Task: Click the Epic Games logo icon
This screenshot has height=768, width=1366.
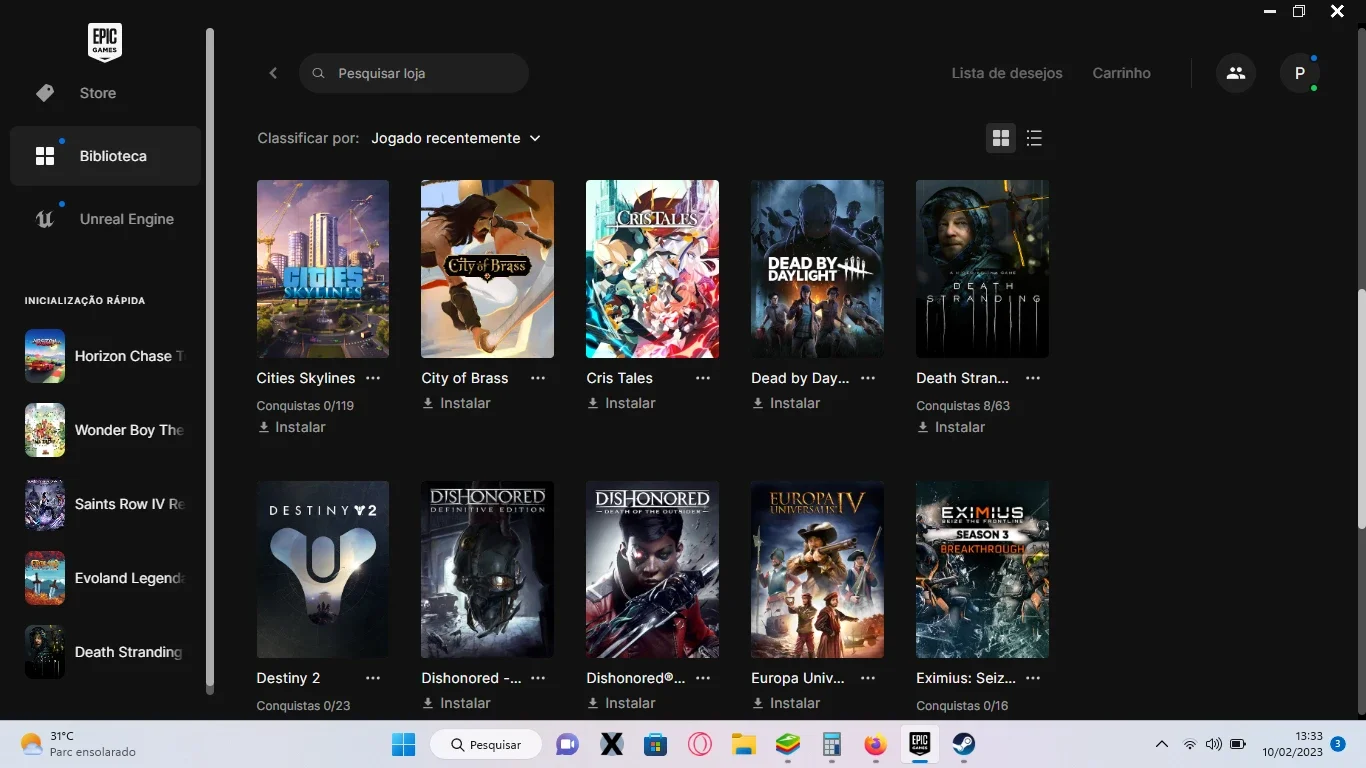Action: click(x=105, y=41)
